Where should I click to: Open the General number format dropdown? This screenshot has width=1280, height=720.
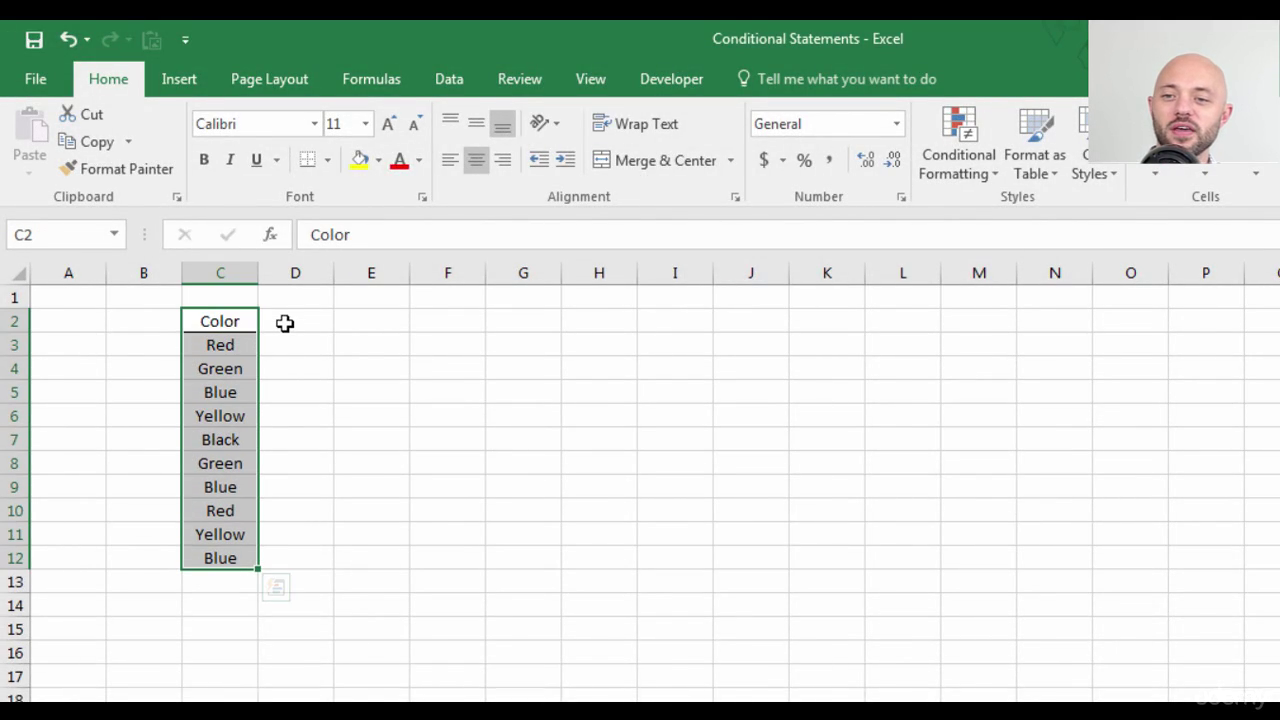coord(893,123)
